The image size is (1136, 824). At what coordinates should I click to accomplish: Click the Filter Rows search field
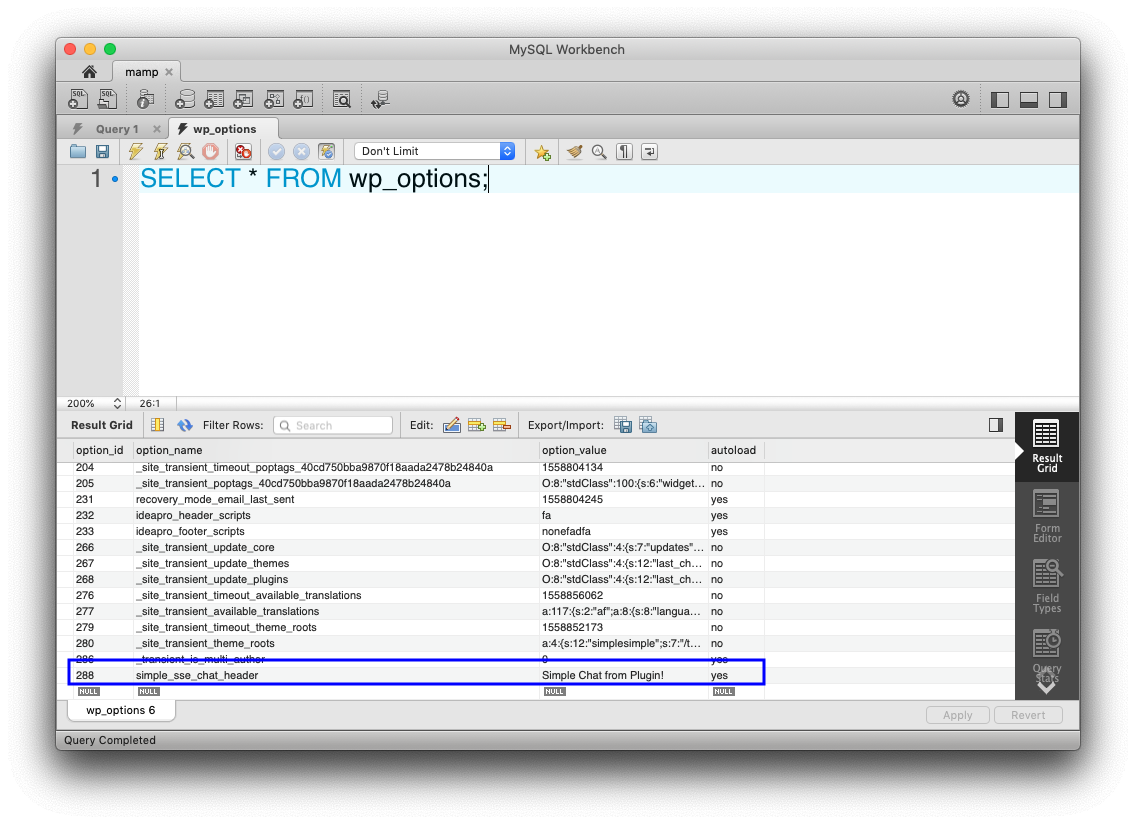click(333, 425)
